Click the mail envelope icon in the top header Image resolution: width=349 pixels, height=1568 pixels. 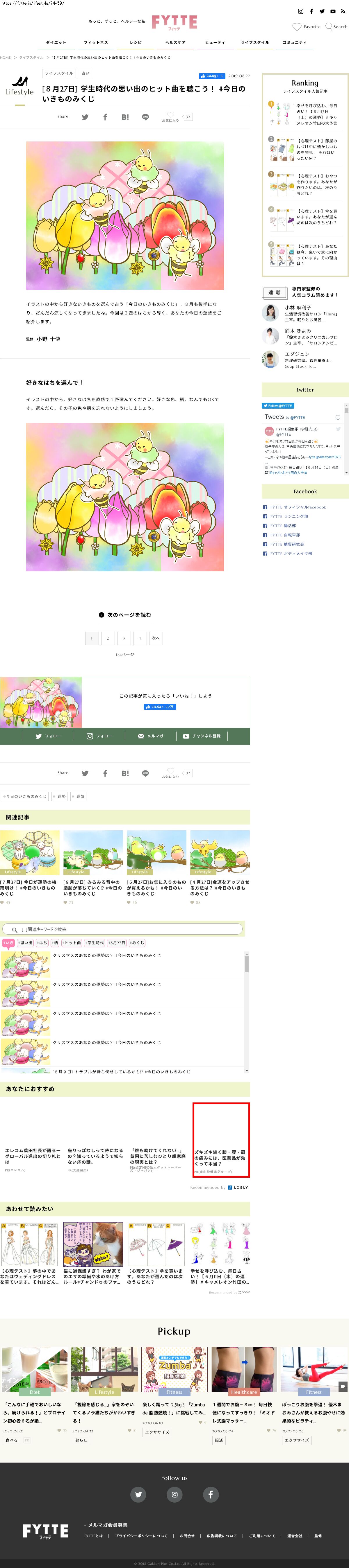[343, 12]
